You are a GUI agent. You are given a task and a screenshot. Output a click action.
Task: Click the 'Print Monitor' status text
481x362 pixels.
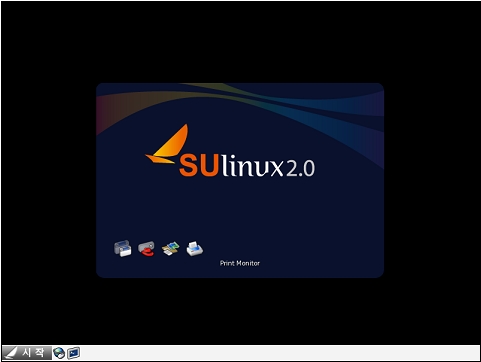(x=240, y=263)
